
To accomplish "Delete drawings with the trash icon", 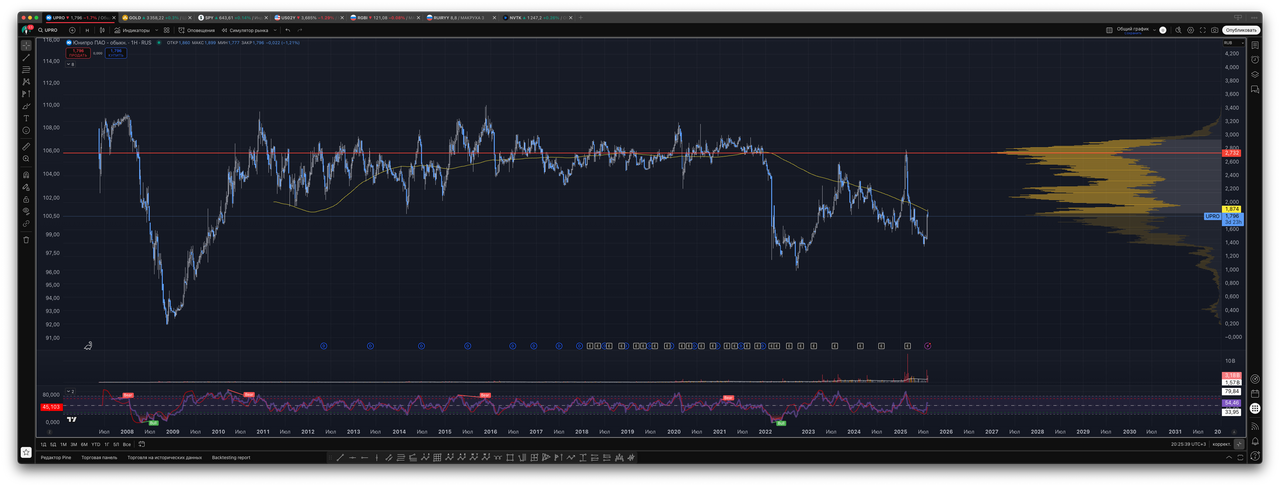I will (x=26, y=239).
